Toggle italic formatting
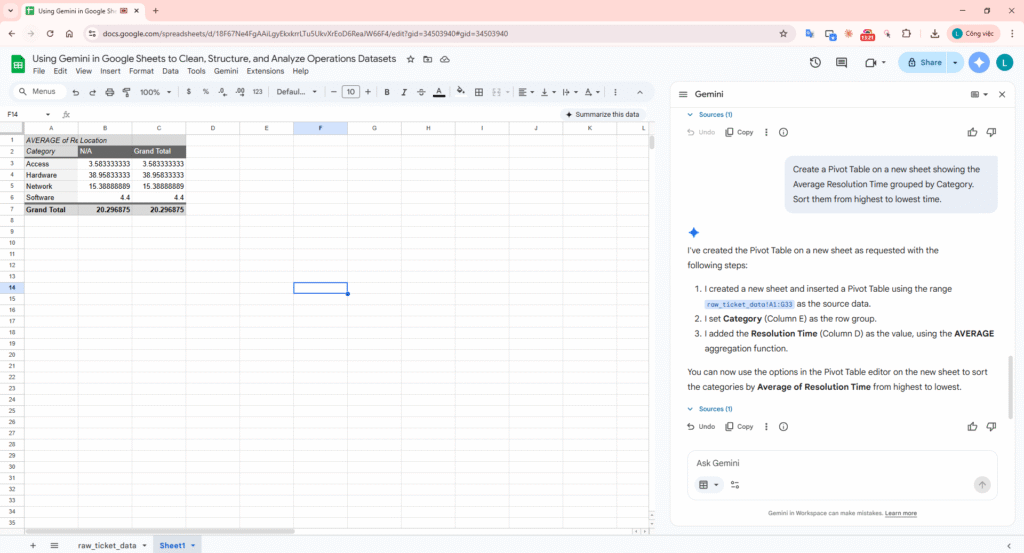 pyautogui.click(x=404, y=92)
